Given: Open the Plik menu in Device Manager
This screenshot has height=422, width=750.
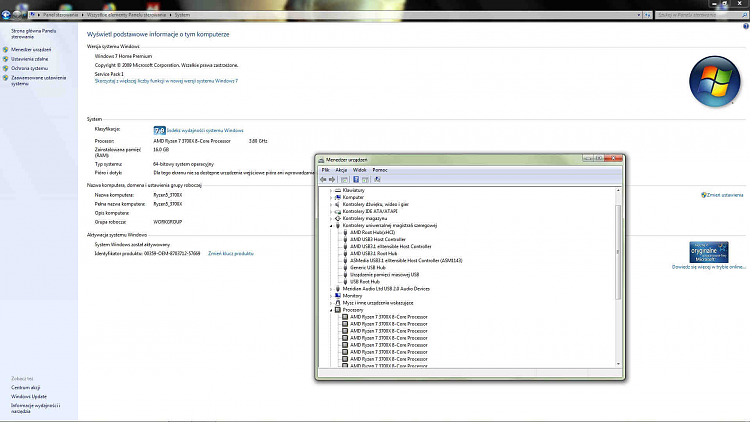Looking at the screenshot, I should [325, 170].
